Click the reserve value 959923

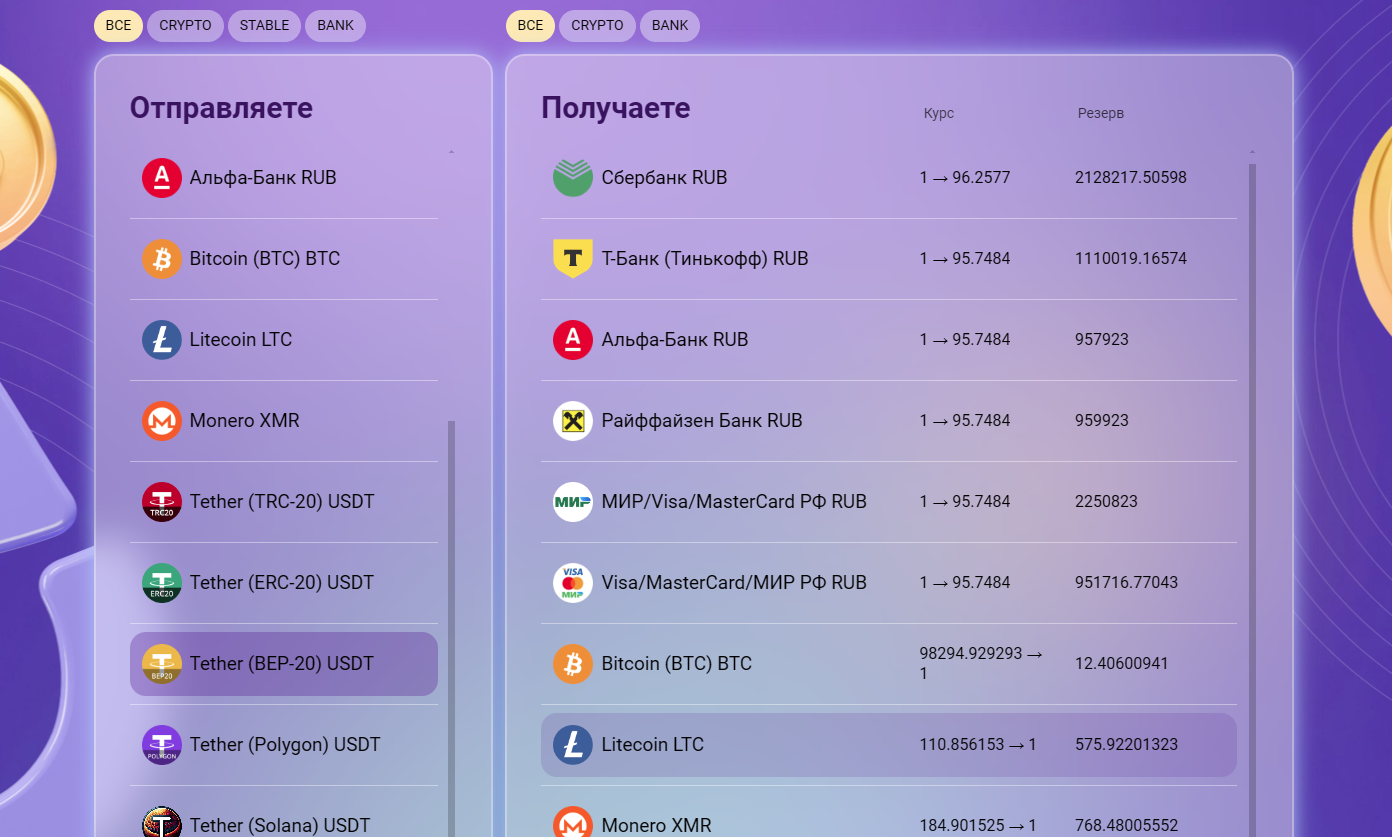click(1102, 421)
